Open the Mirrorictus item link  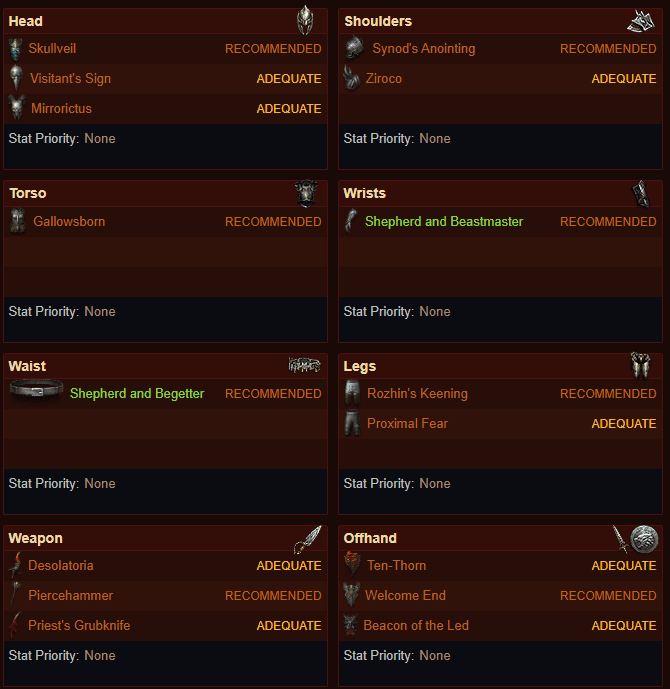[x=61, y=109]
